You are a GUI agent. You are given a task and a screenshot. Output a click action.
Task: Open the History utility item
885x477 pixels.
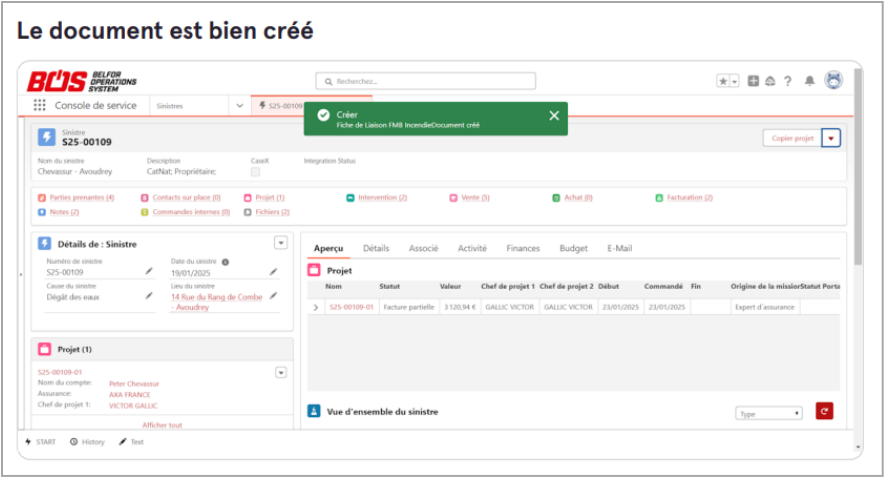click(x=87, y=442)
